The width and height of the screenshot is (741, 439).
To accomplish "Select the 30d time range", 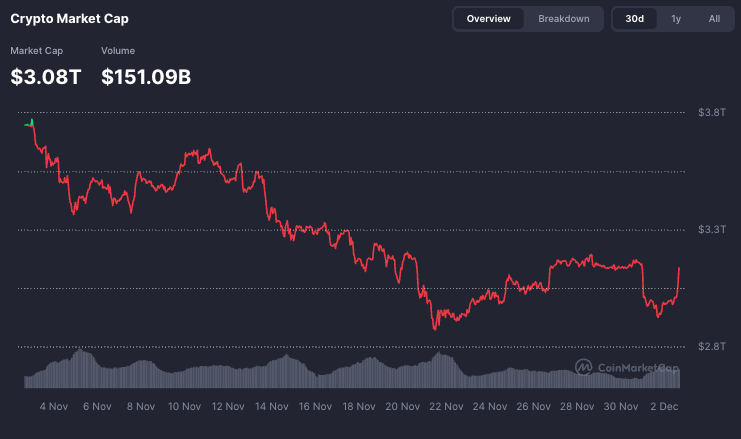I will (x=634, y=19).
